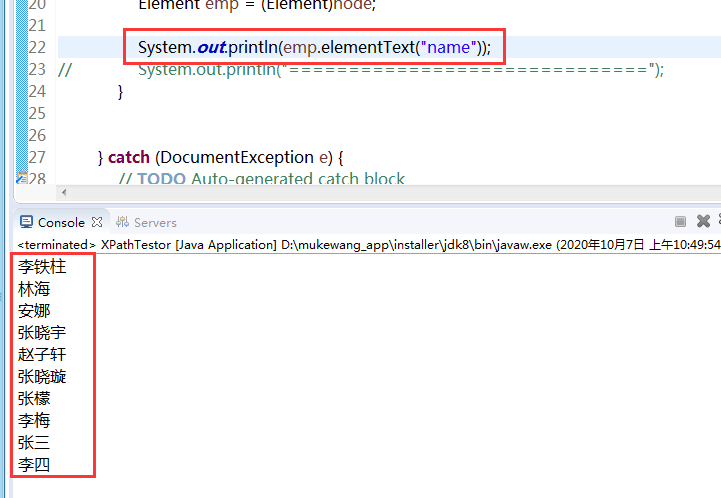Click the terminated XPathTestor launch description
721x498 pixels.
click(x=369, y=245)
